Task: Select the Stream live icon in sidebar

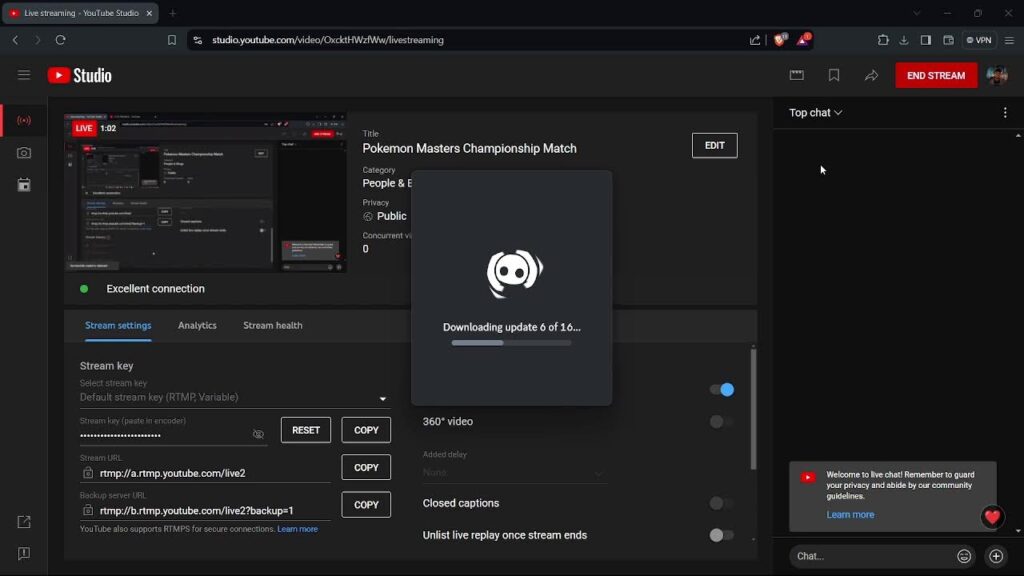Action: click(x=24, y=121)
